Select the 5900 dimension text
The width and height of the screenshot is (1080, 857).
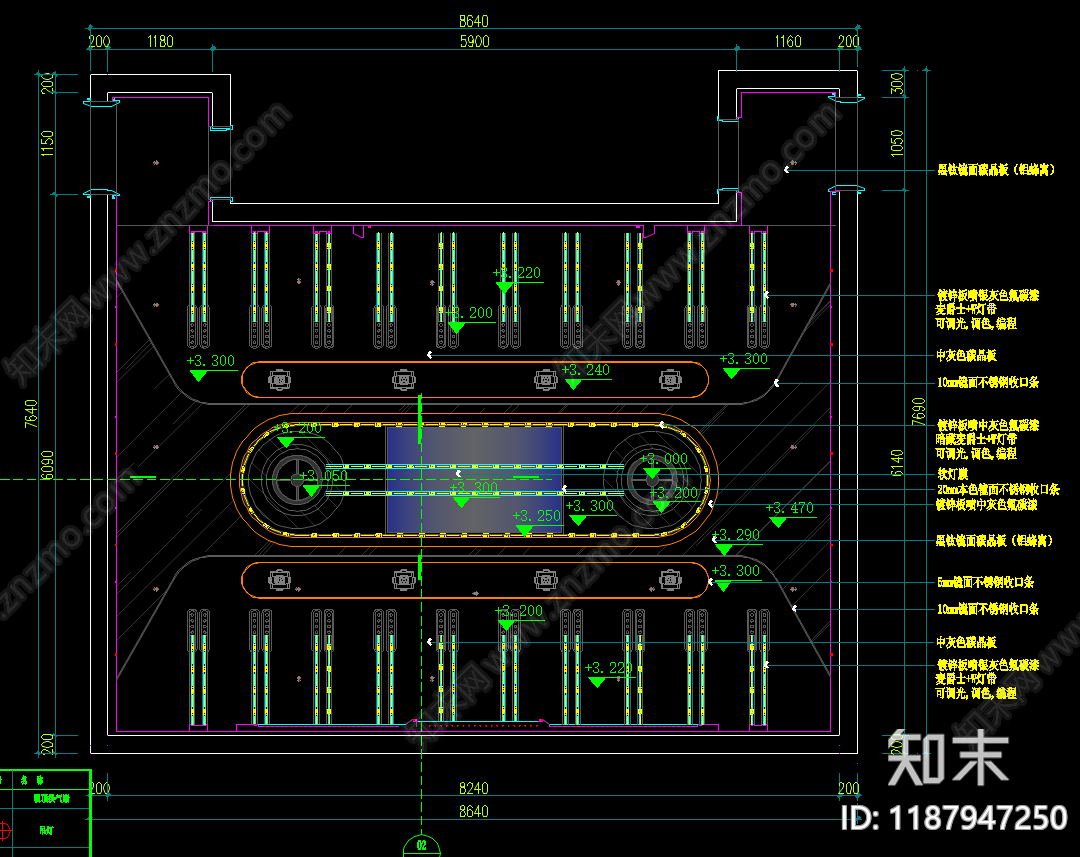(475, 42)
